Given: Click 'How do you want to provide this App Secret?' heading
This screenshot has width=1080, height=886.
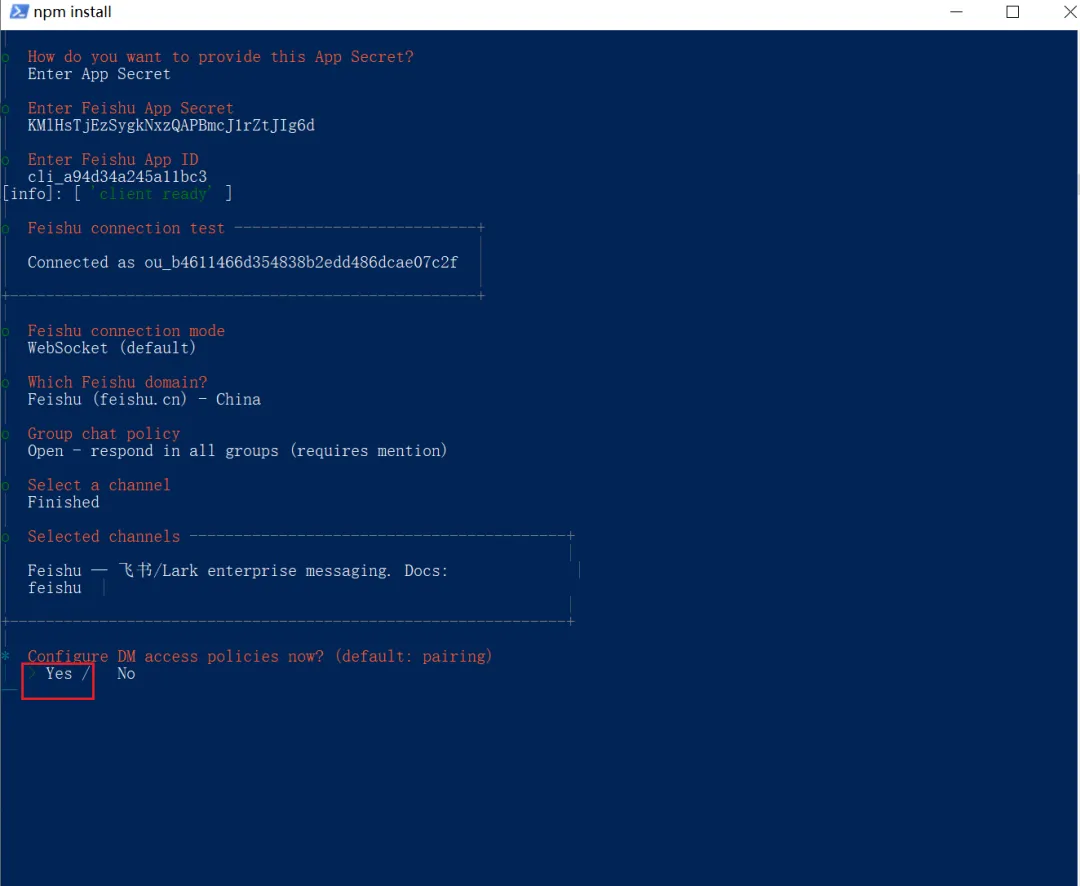Looking at the screenshot, I should tap(220, 56).
